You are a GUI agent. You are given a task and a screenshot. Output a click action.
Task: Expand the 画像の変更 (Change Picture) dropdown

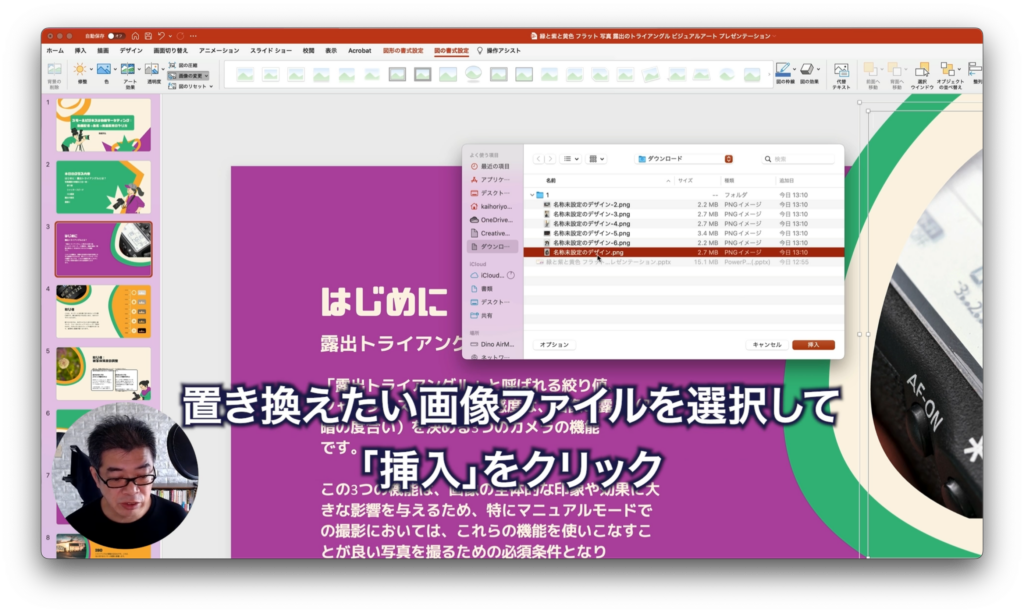click(206, 75)
